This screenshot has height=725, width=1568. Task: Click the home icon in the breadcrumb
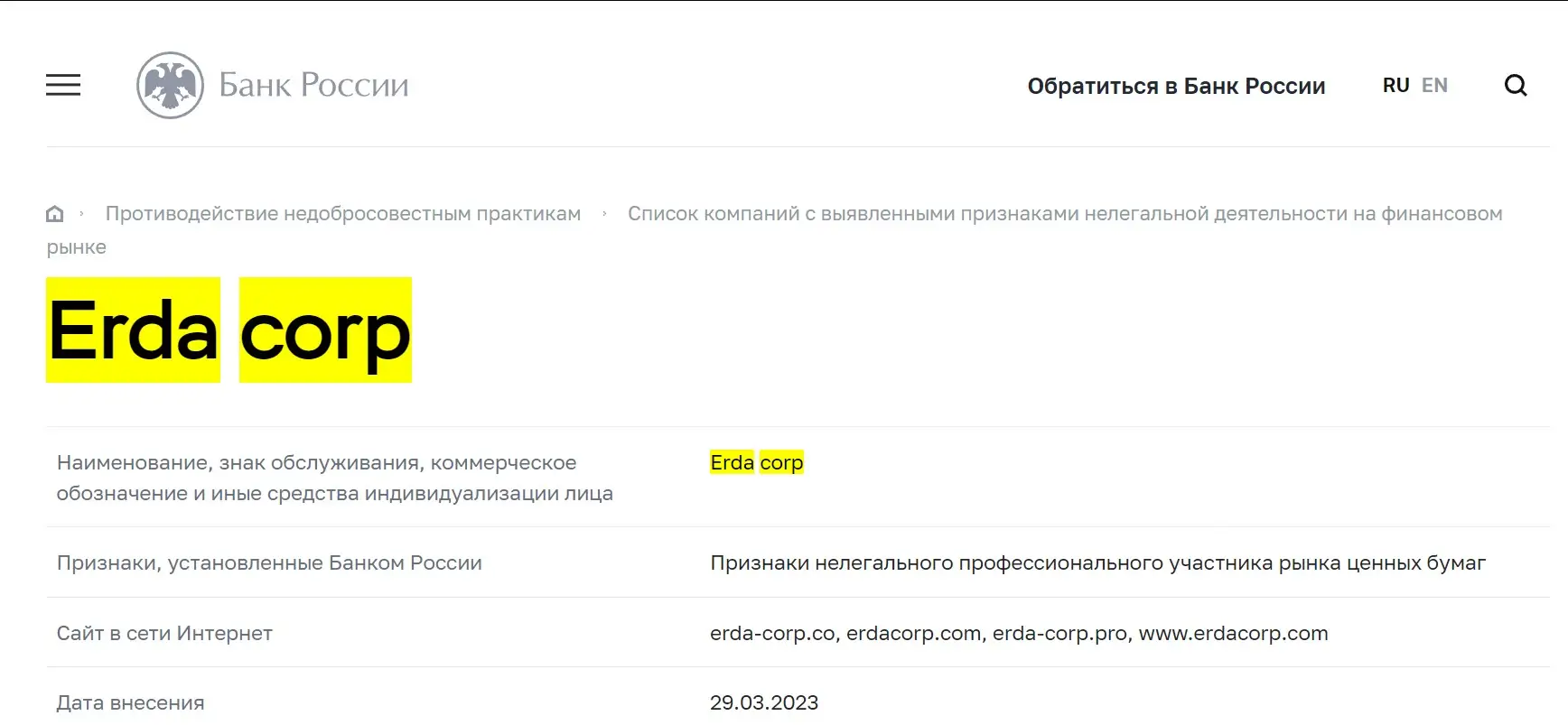coord(54,212)
